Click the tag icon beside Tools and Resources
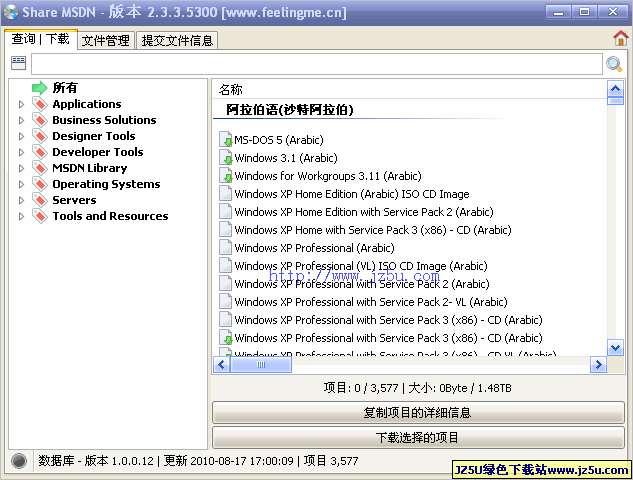The image size is (633, 480). click(40, 216)
